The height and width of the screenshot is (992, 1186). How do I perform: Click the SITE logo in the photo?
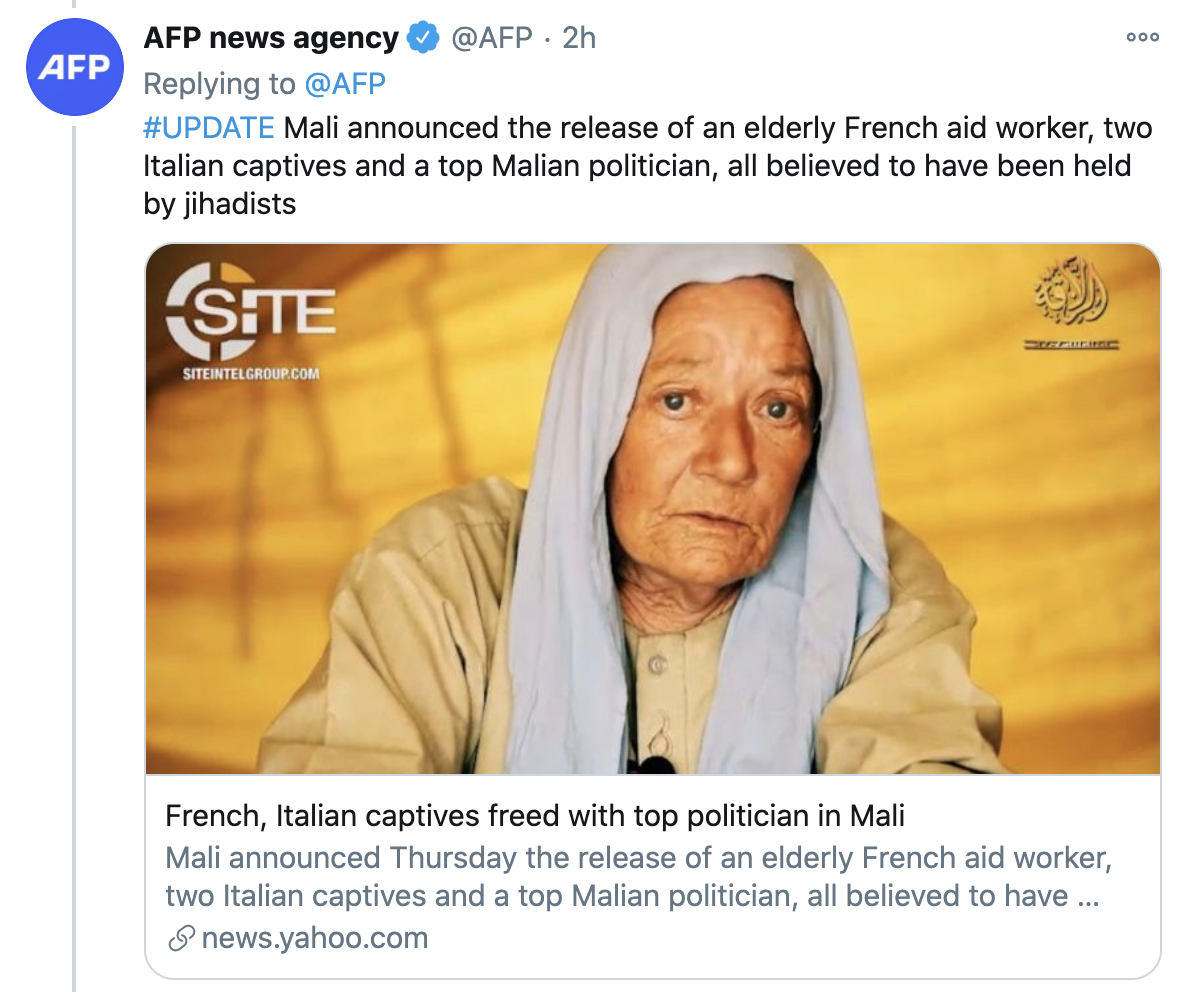(x=250, y=312)
